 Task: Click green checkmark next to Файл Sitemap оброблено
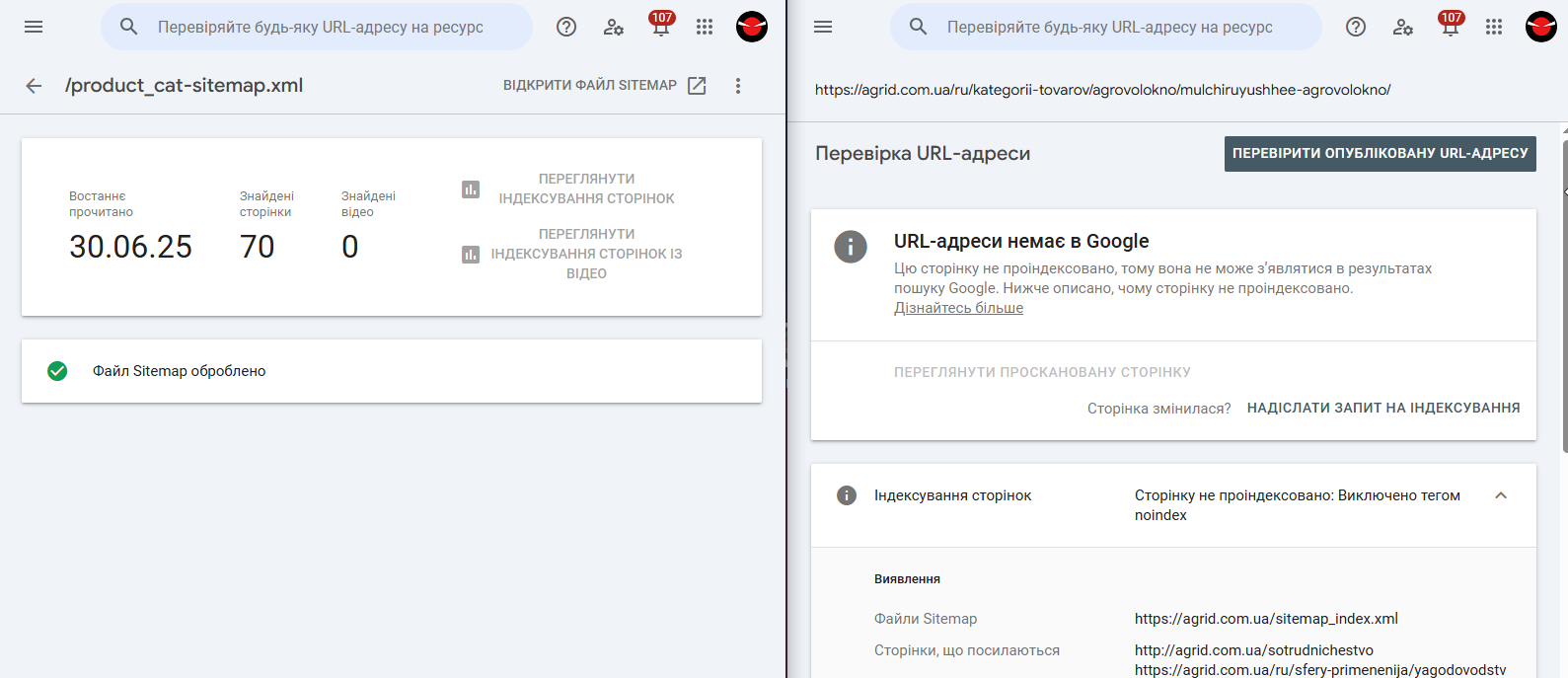(57, 371)
